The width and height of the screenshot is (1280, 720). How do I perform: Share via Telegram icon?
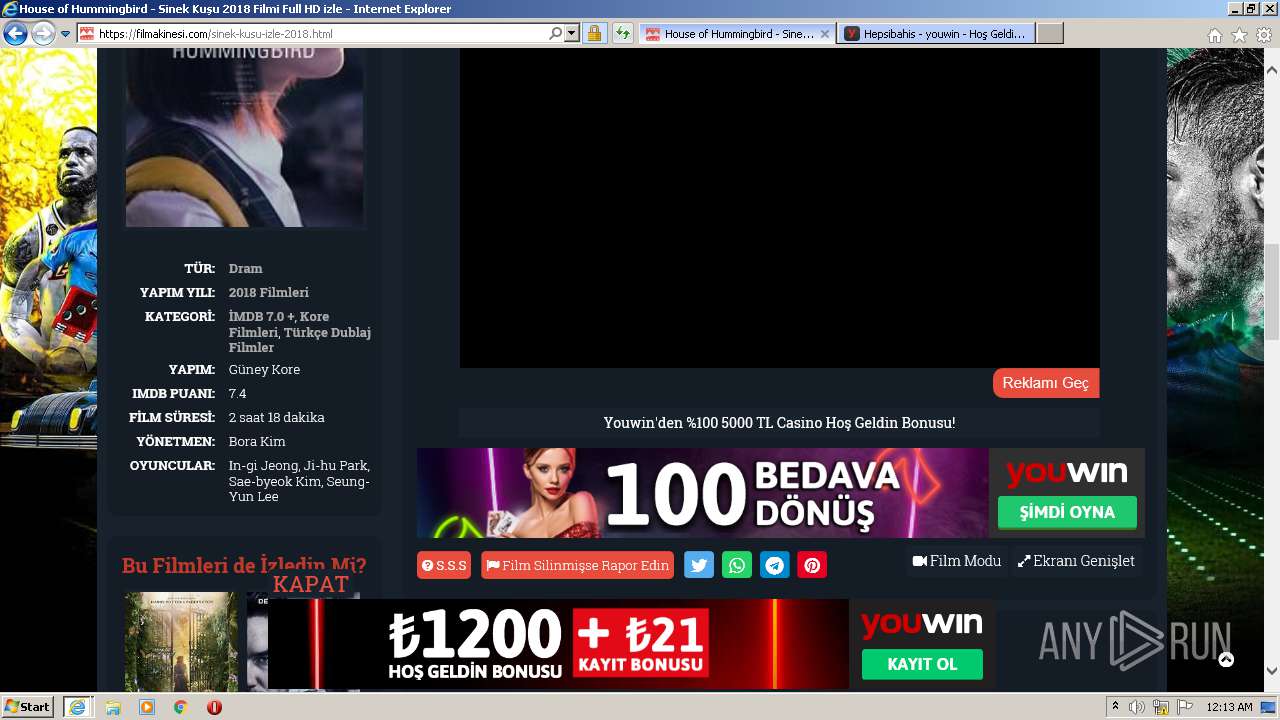click(x=775, y=565)
